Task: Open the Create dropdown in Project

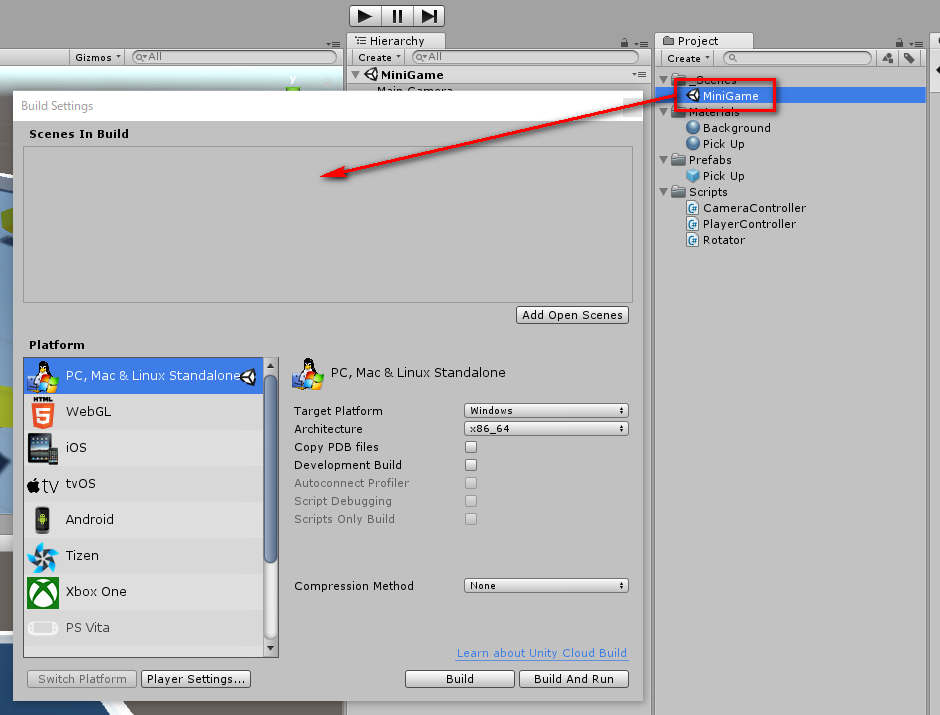Action: [688, 58]
